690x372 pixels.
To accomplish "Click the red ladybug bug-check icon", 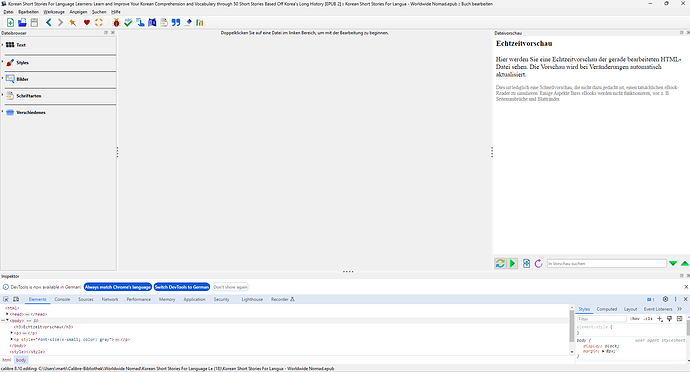I will coord(116,22).
